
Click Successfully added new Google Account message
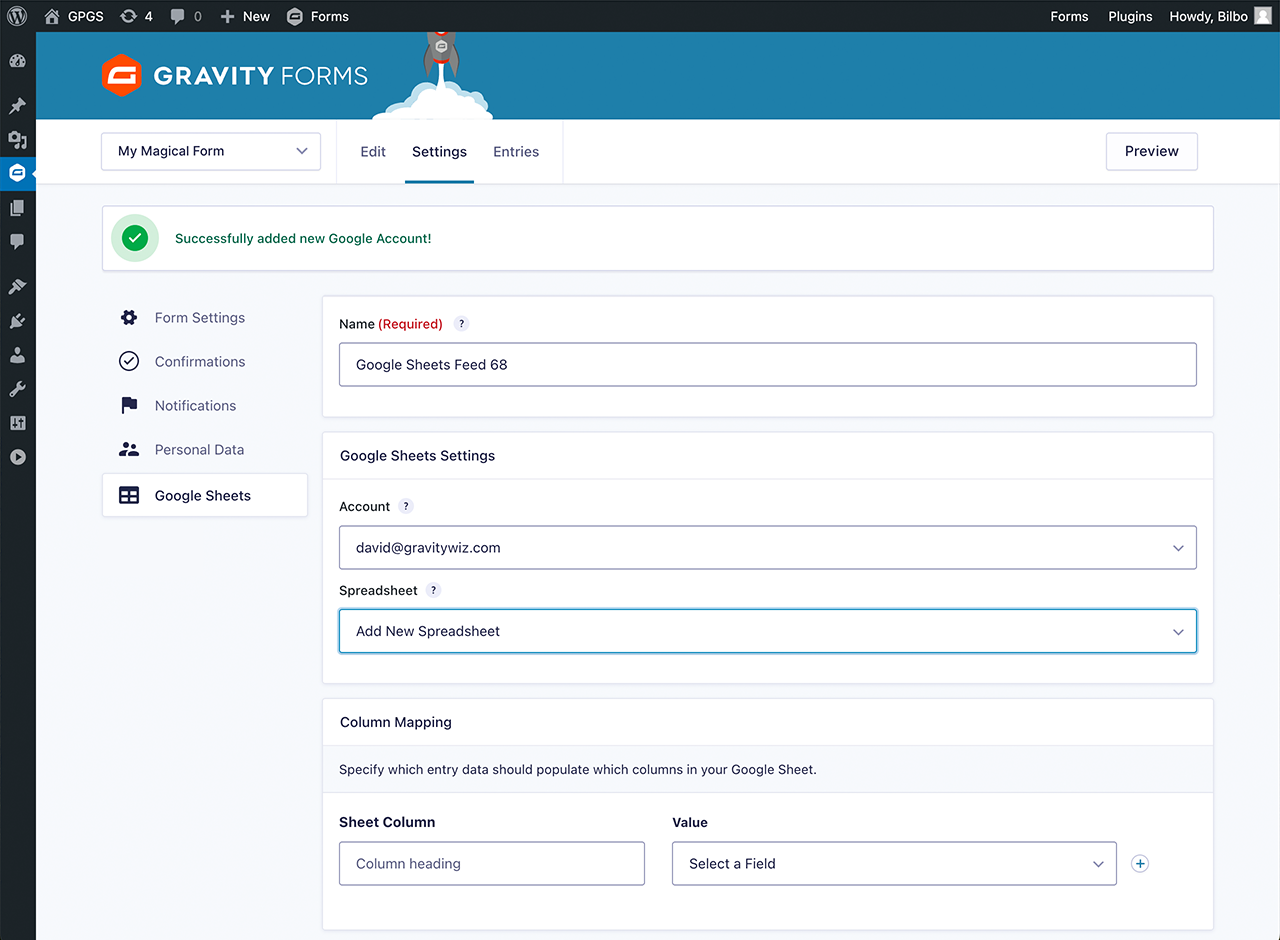[x=303, y=239]
